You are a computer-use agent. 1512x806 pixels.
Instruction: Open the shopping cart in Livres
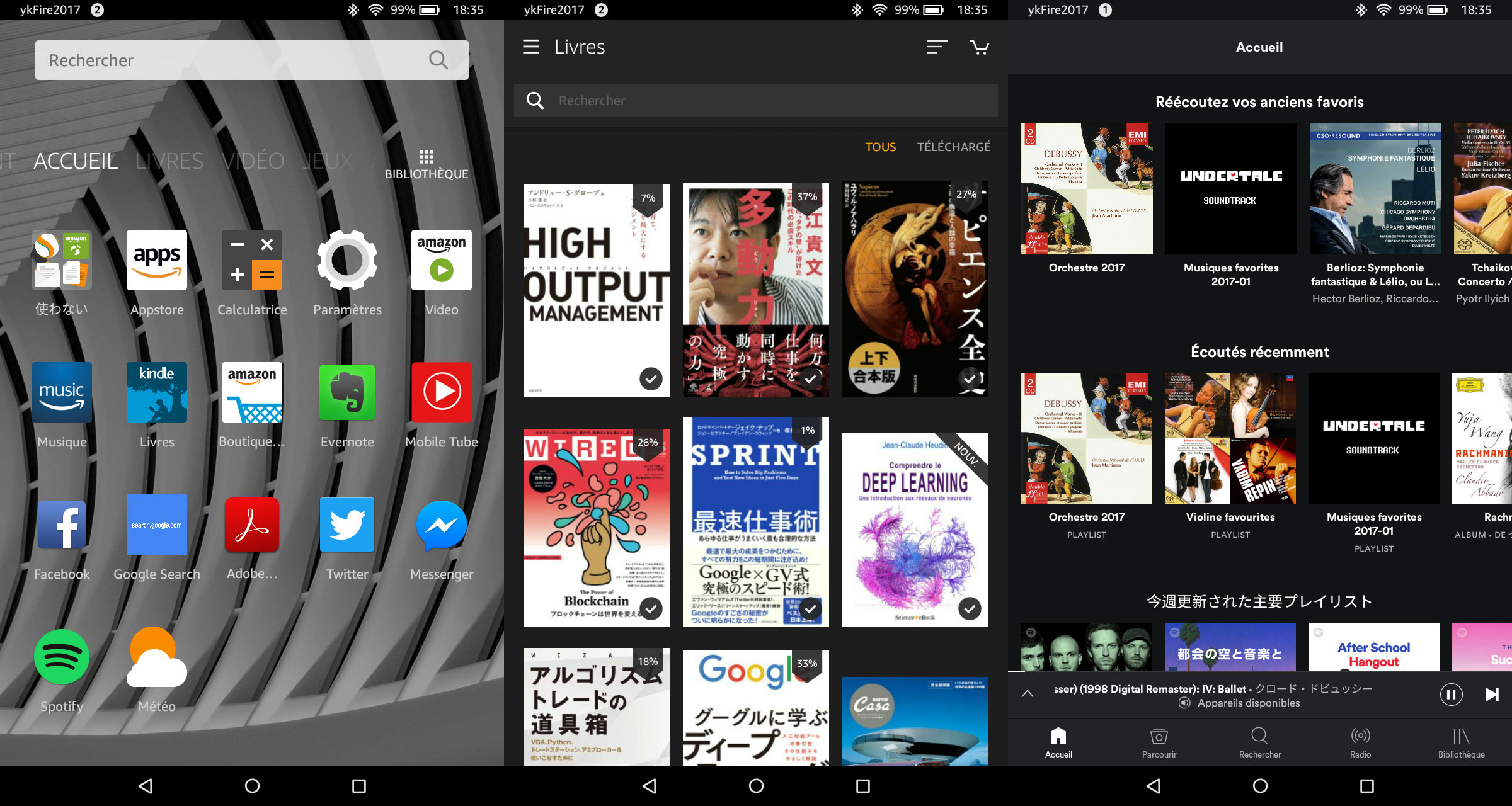pos(979,47)
